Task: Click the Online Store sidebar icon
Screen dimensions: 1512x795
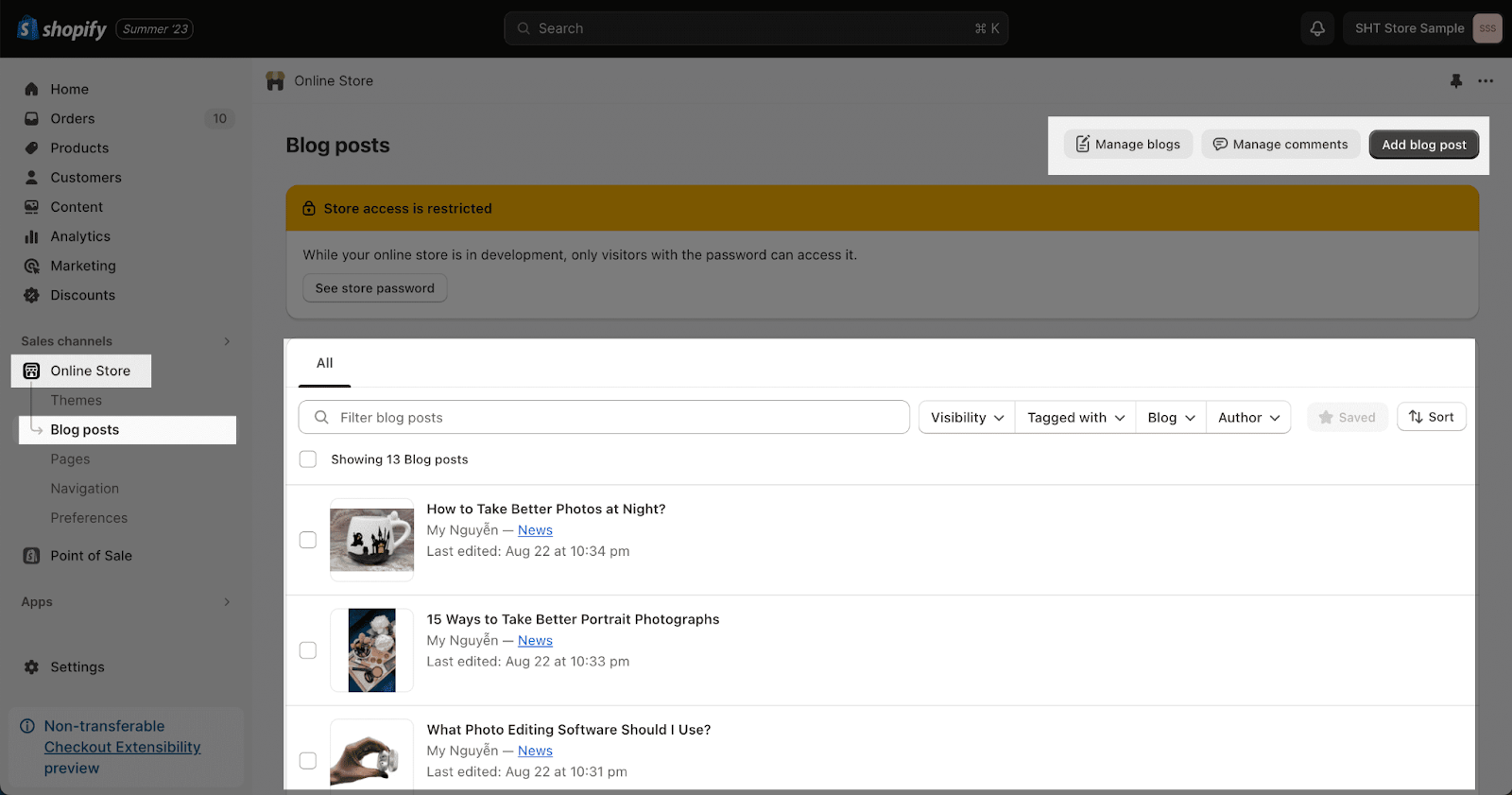Action: tap(31, 371)
